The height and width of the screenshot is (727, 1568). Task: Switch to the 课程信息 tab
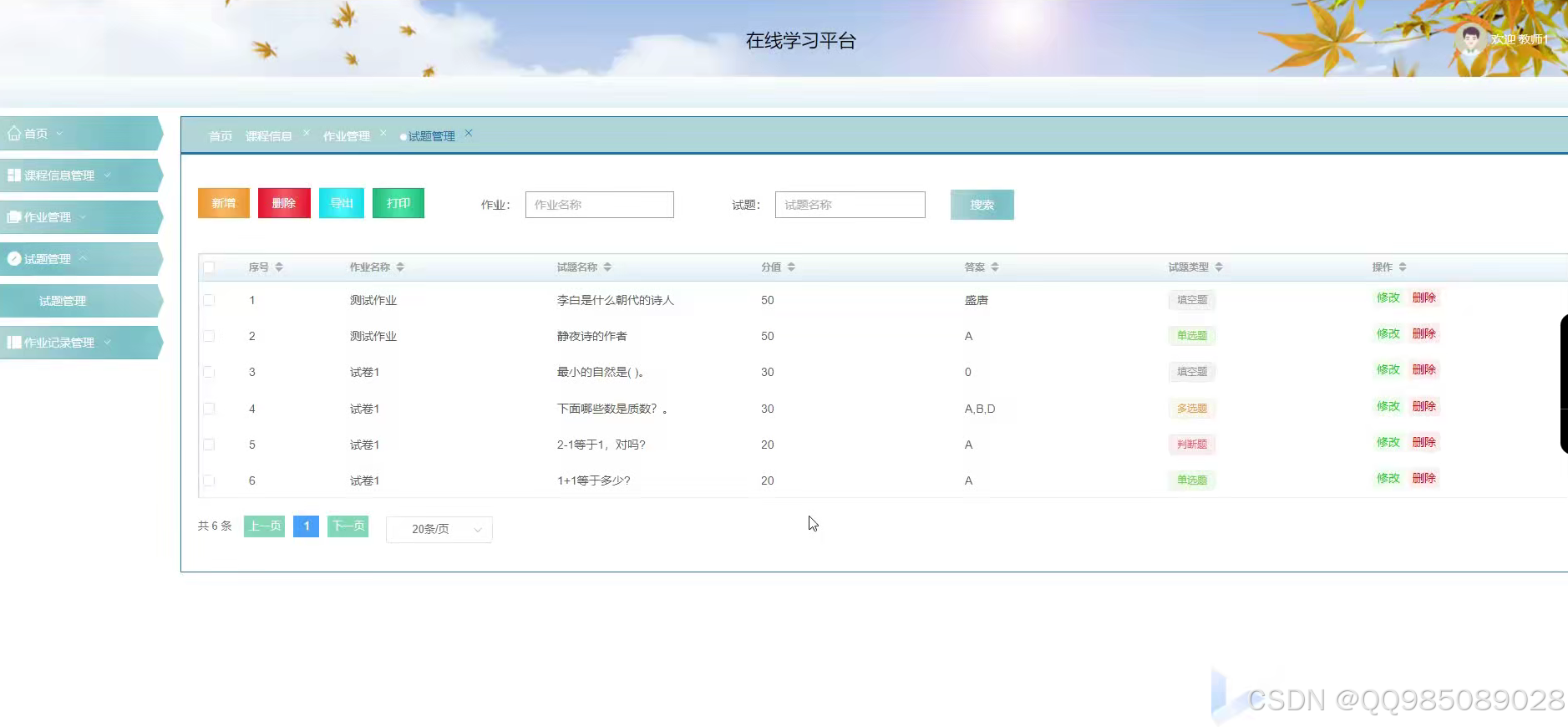[269, 136]
